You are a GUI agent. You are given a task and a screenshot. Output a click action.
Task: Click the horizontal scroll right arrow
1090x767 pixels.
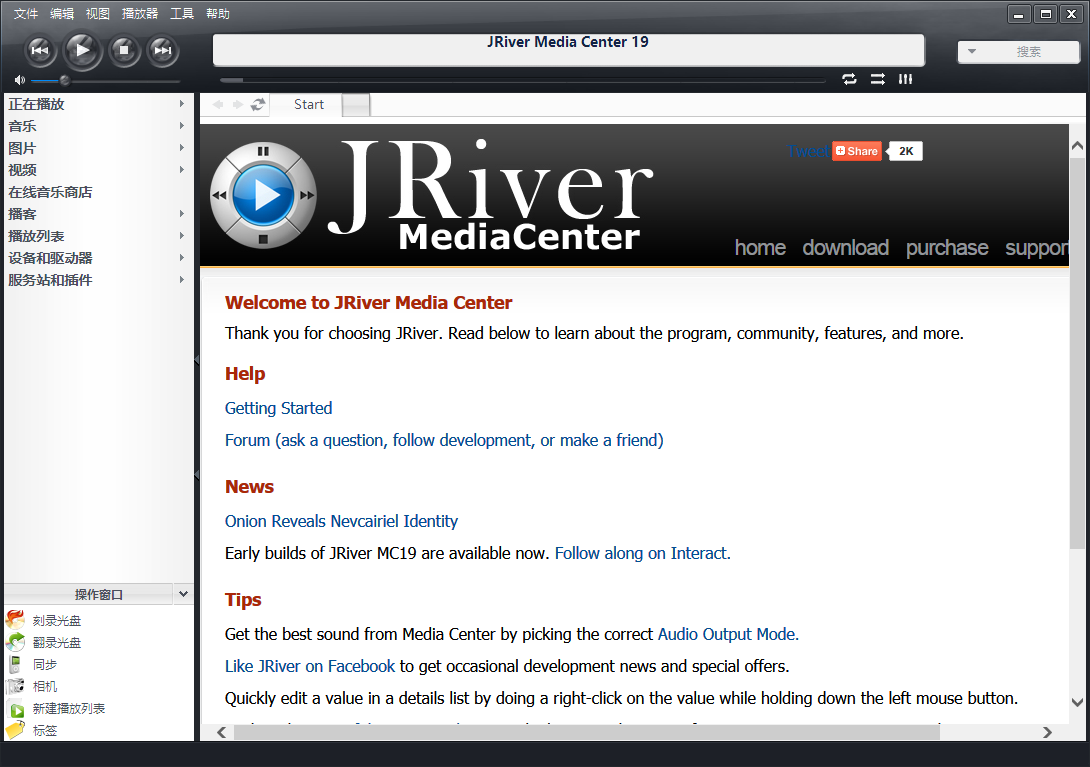[1047, 732]
